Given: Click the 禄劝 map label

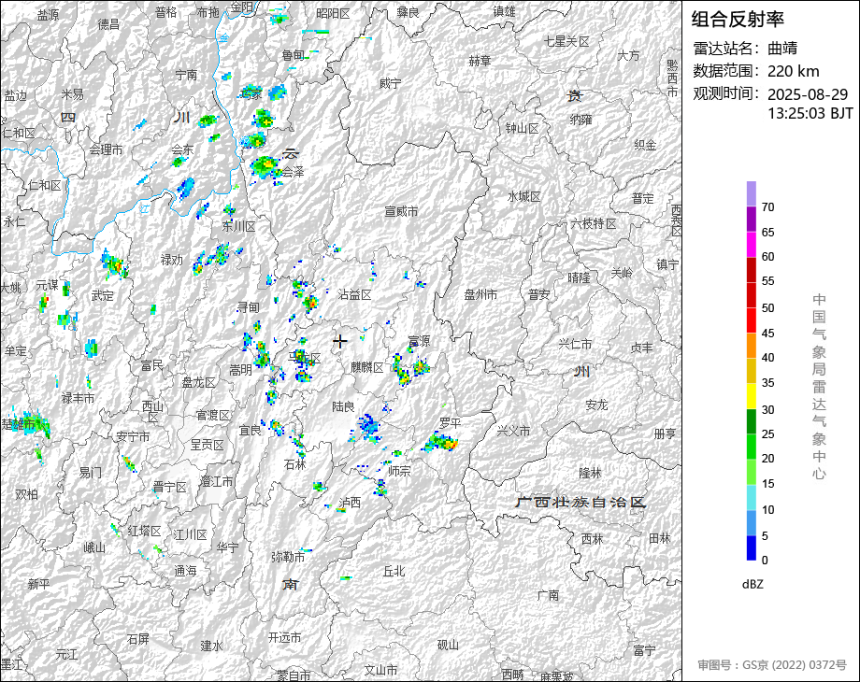Looking at the screenshot, I should (x=172, y=260).
